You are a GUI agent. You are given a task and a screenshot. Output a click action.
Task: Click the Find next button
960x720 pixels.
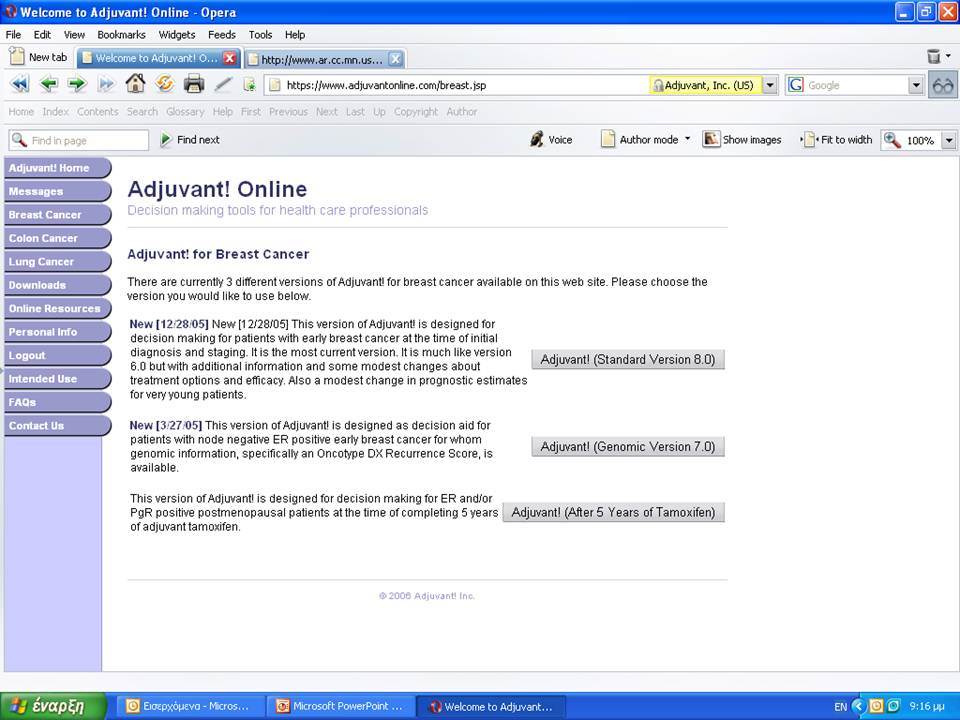[190, 140]
